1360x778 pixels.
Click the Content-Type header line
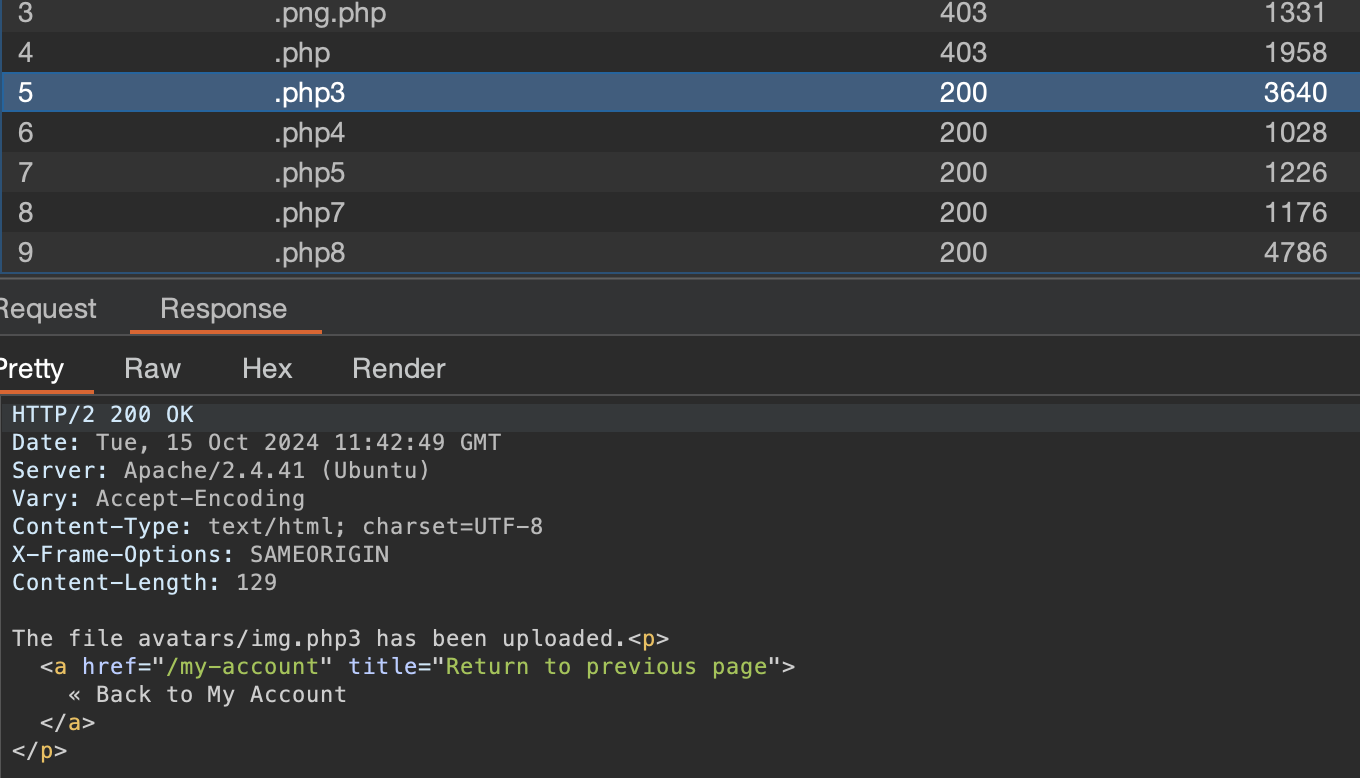pyautogui.click(x=277, y=526)
